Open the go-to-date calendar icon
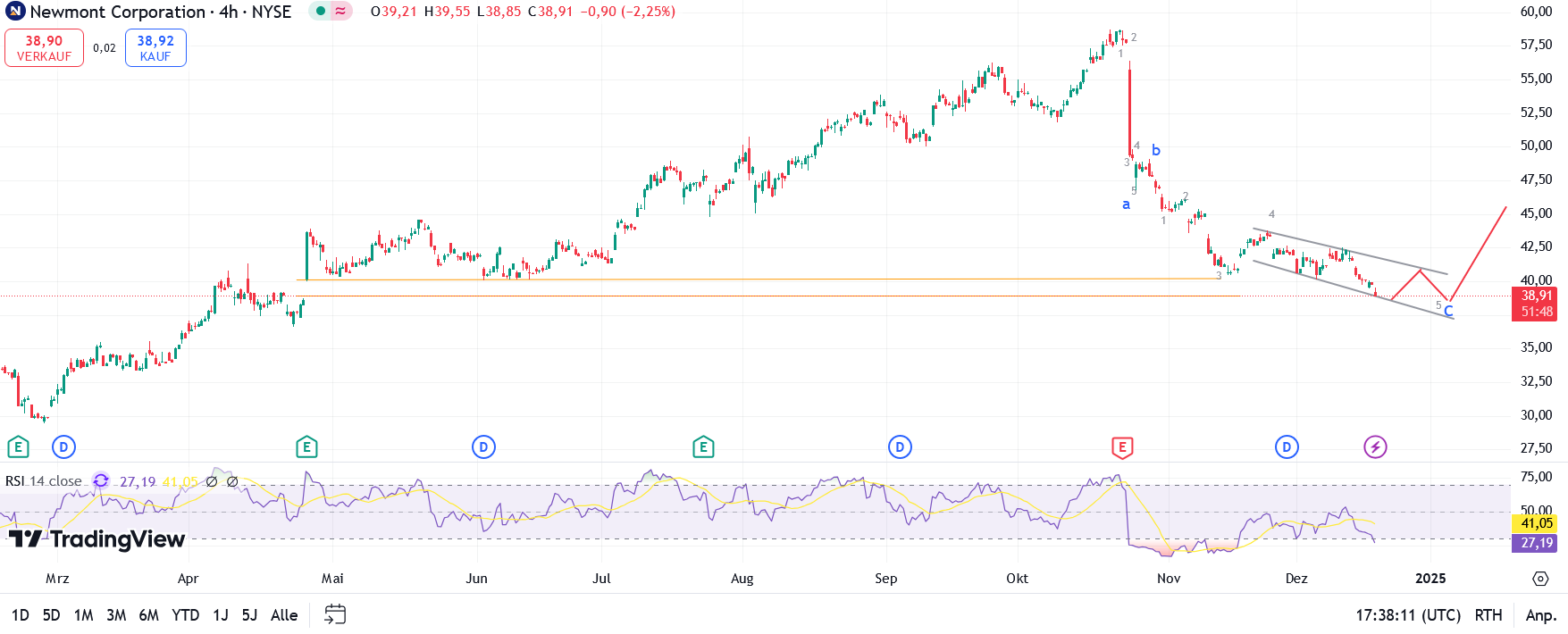Image resolution: width=1568 pixels, height=634 pixels. point(335,614)
